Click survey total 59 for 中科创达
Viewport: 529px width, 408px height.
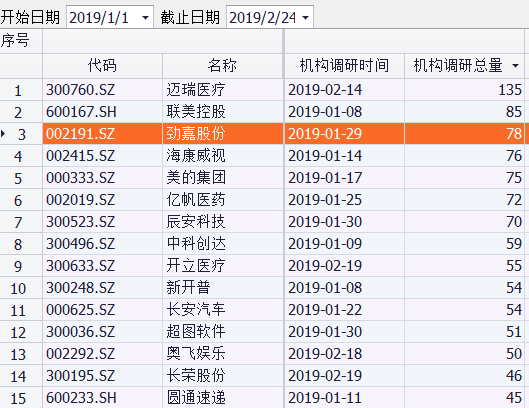514,244
